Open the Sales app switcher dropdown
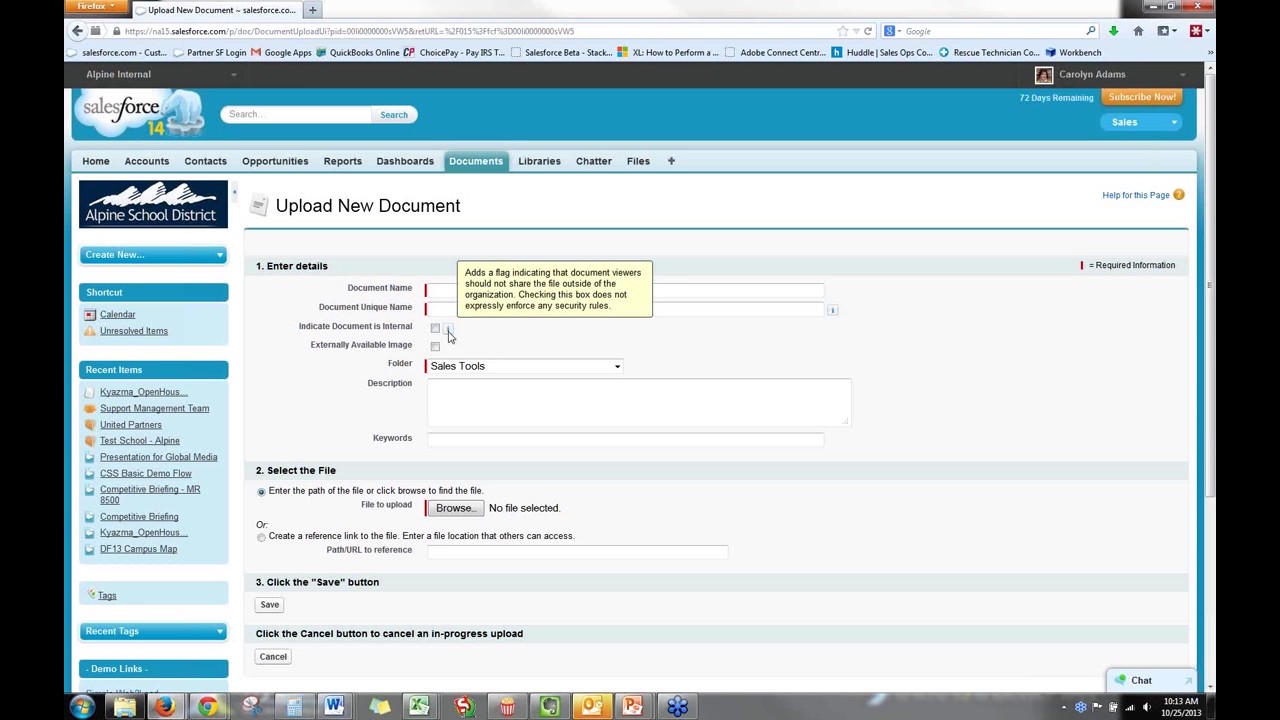The width and height of the screenshot is (1280, 720). (1143, 122)
